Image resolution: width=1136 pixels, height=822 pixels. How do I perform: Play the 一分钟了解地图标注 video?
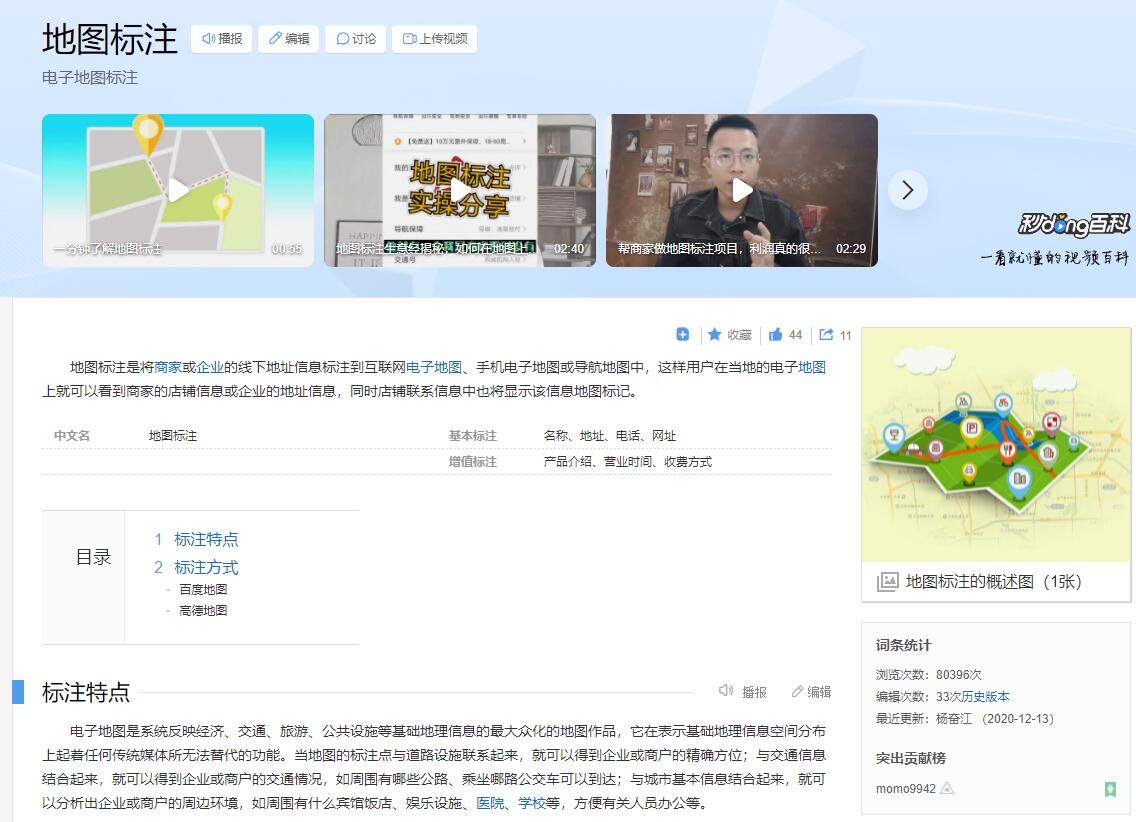click(178, 190)
